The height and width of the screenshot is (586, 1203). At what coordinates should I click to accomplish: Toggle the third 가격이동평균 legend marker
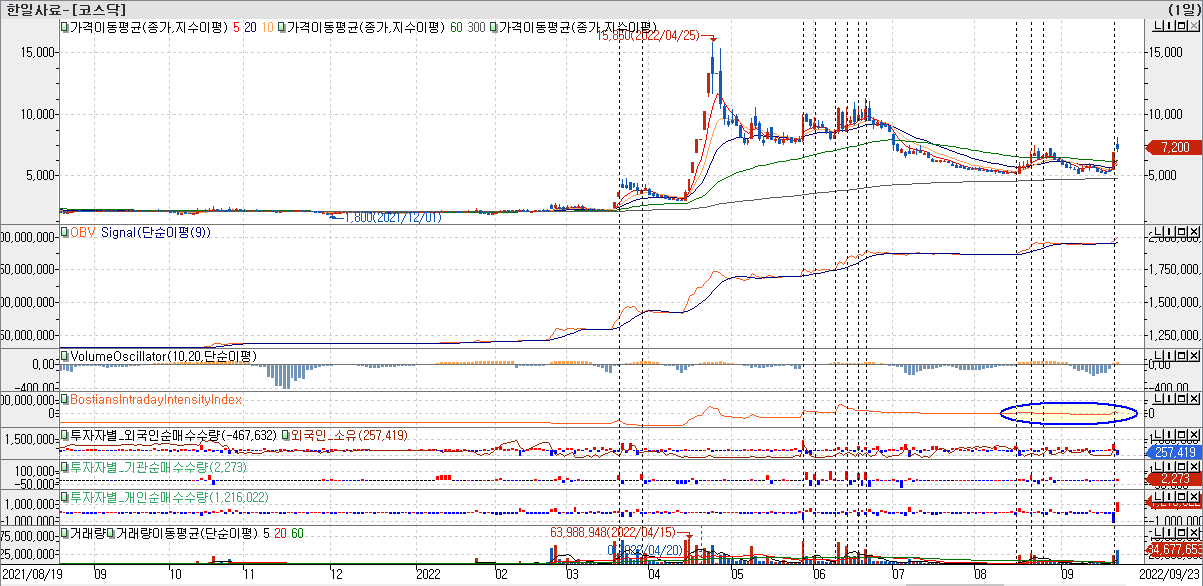pyautogui.click(x=494, y=25)
